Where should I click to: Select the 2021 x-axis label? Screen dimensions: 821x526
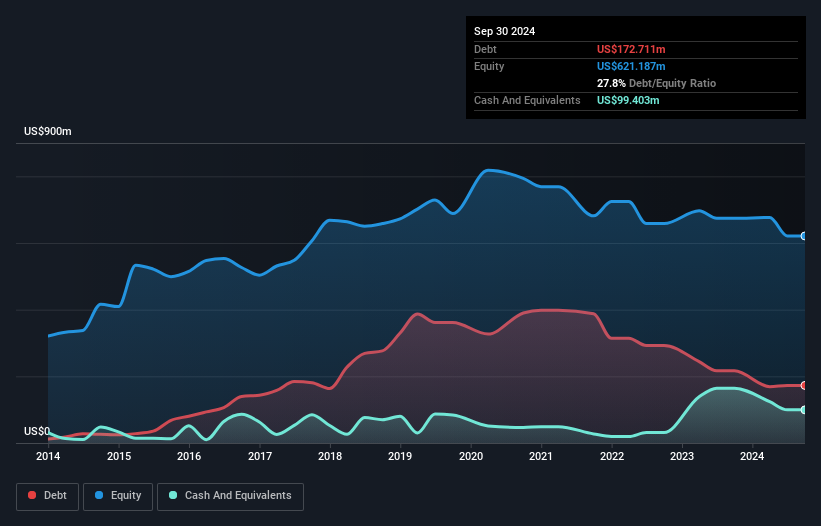(541, 456)
